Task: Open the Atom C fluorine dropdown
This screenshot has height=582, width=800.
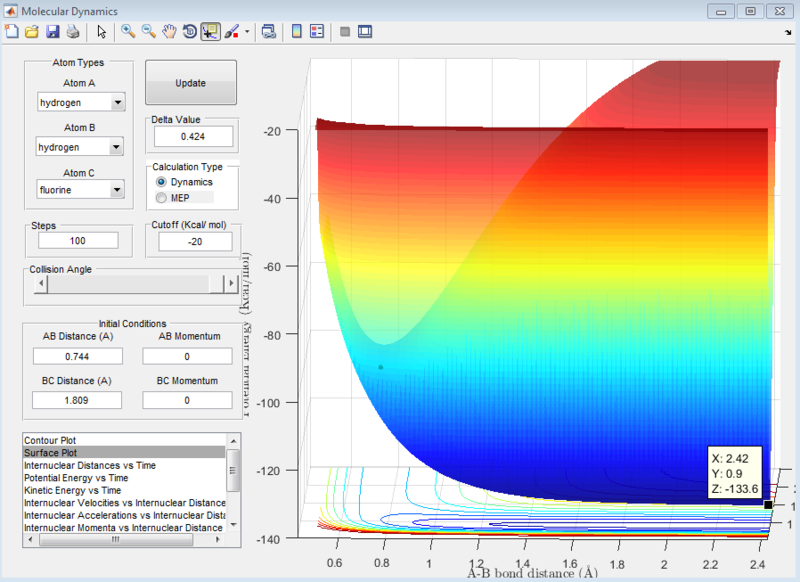Action: point(117,190)
